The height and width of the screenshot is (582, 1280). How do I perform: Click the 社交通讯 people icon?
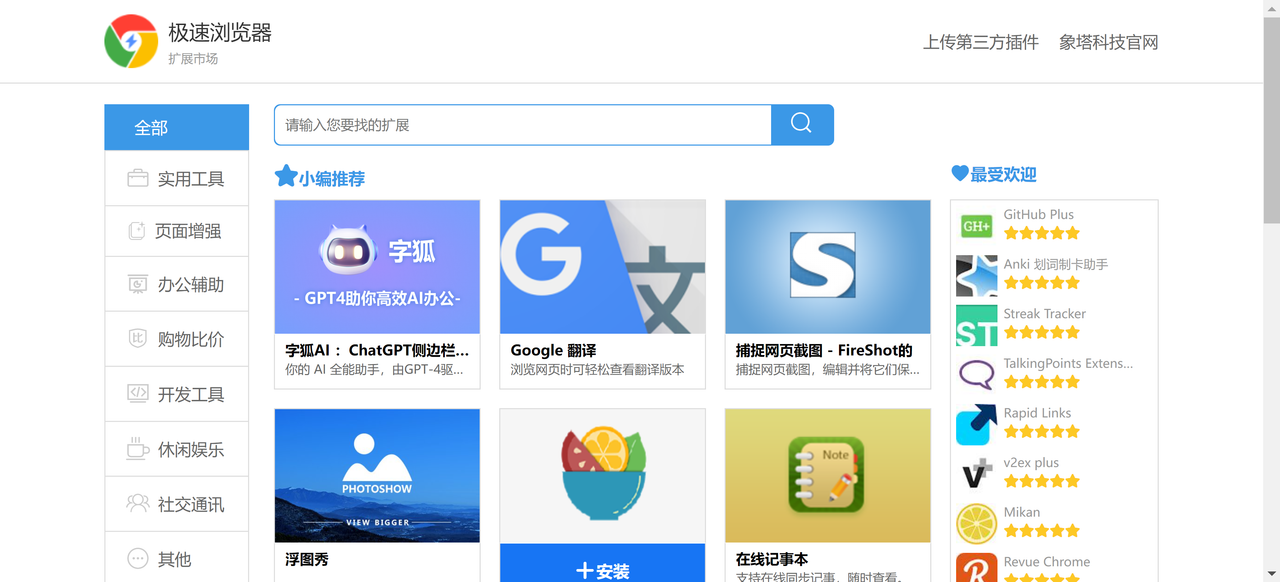tap(138, 503)
